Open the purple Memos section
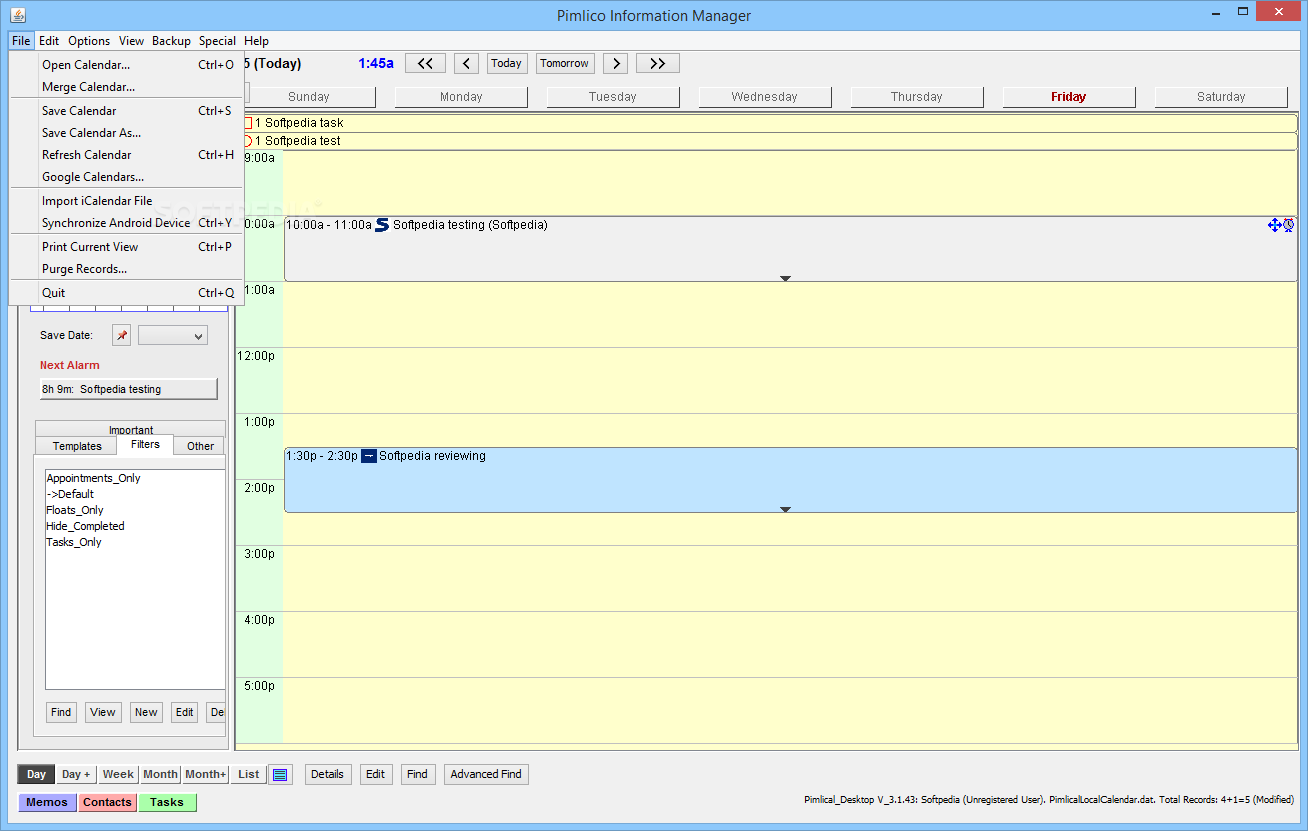Screen dimensions: 1308x831 47,802
